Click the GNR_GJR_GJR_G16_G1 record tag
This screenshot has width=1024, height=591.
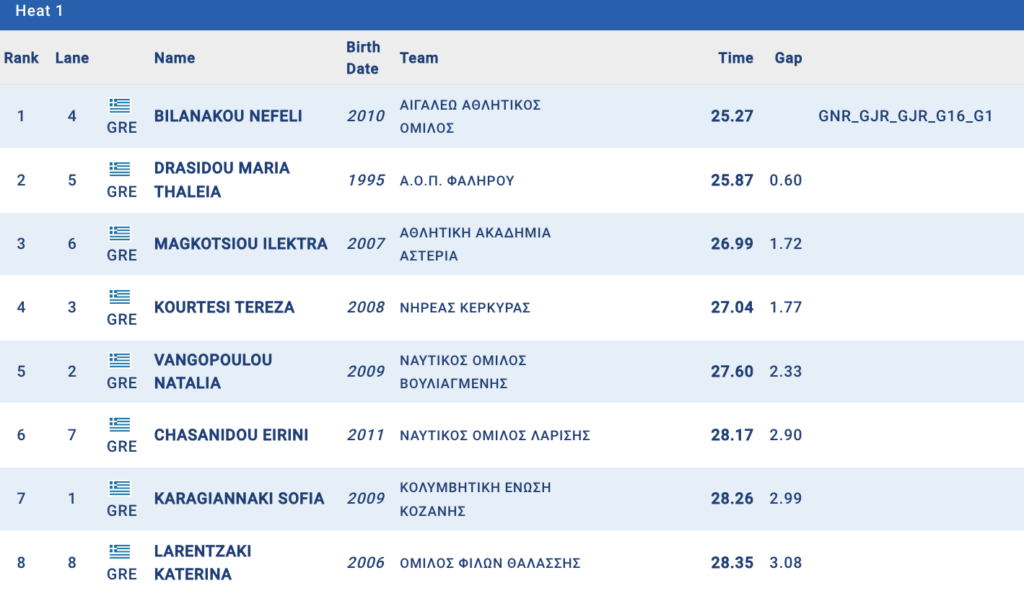pos(905,116)
